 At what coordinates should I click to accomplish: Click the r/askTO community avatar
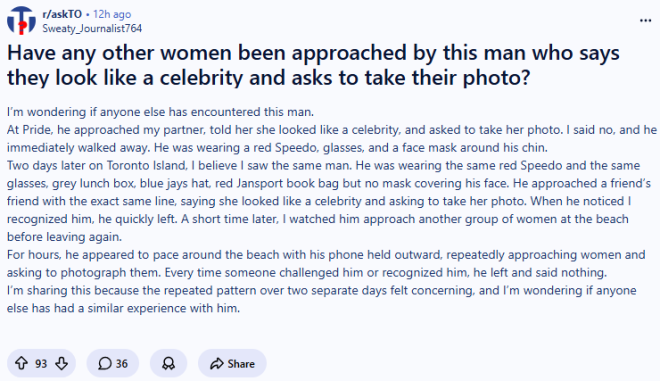pos(21,21)
